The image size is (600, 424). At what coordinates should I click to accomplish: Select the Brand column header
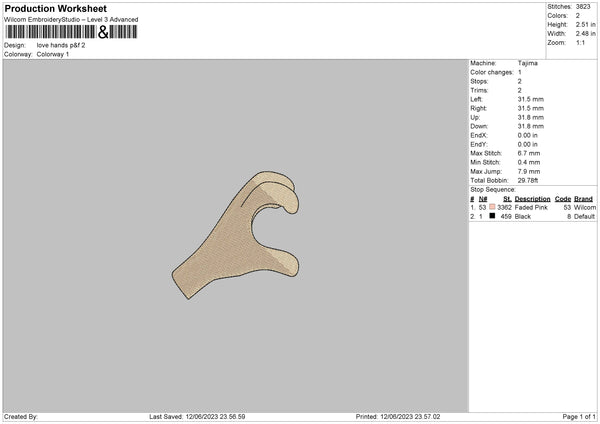click(x=583, y=199)
